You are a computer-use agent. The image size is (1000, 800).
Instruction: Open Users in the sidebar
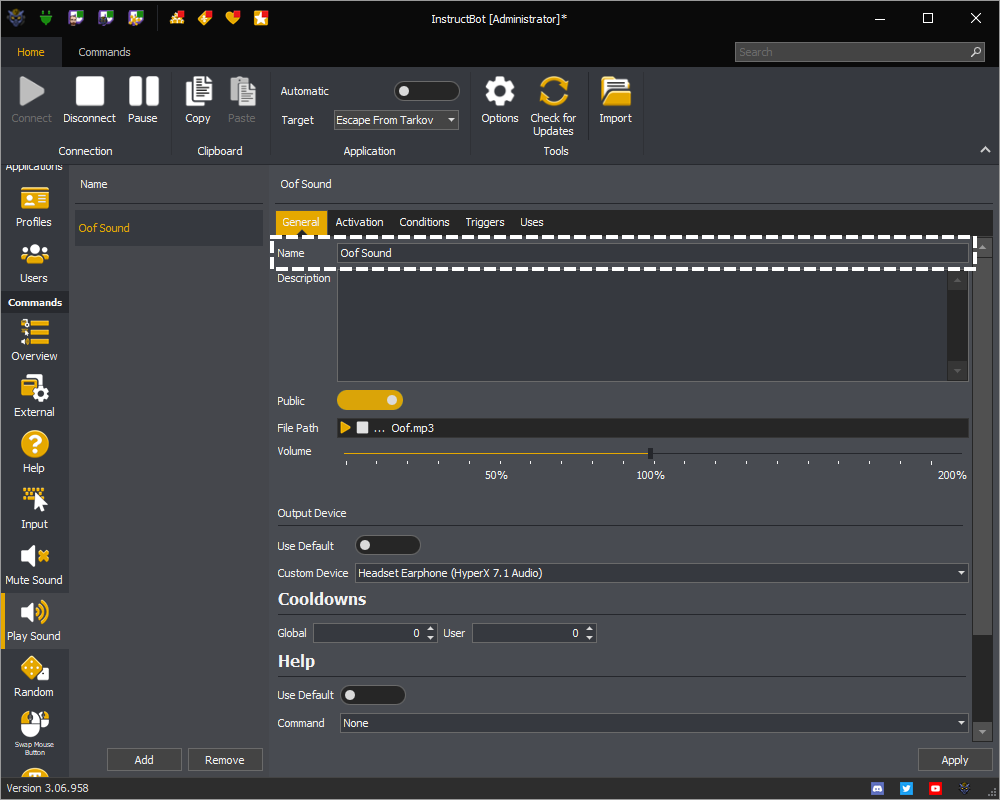(34, 263)
